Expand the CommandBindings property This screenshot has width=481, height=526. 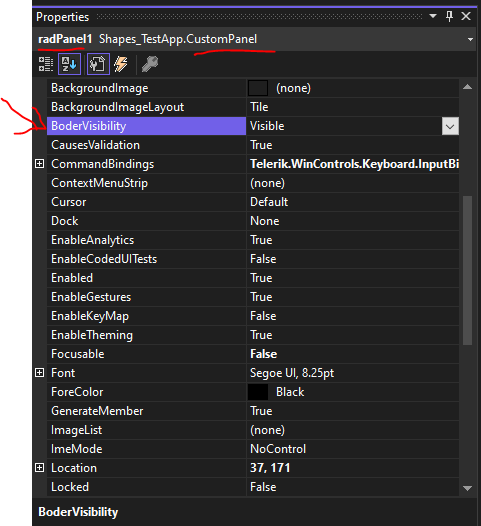pyautogui.click(x=40, y=164)
